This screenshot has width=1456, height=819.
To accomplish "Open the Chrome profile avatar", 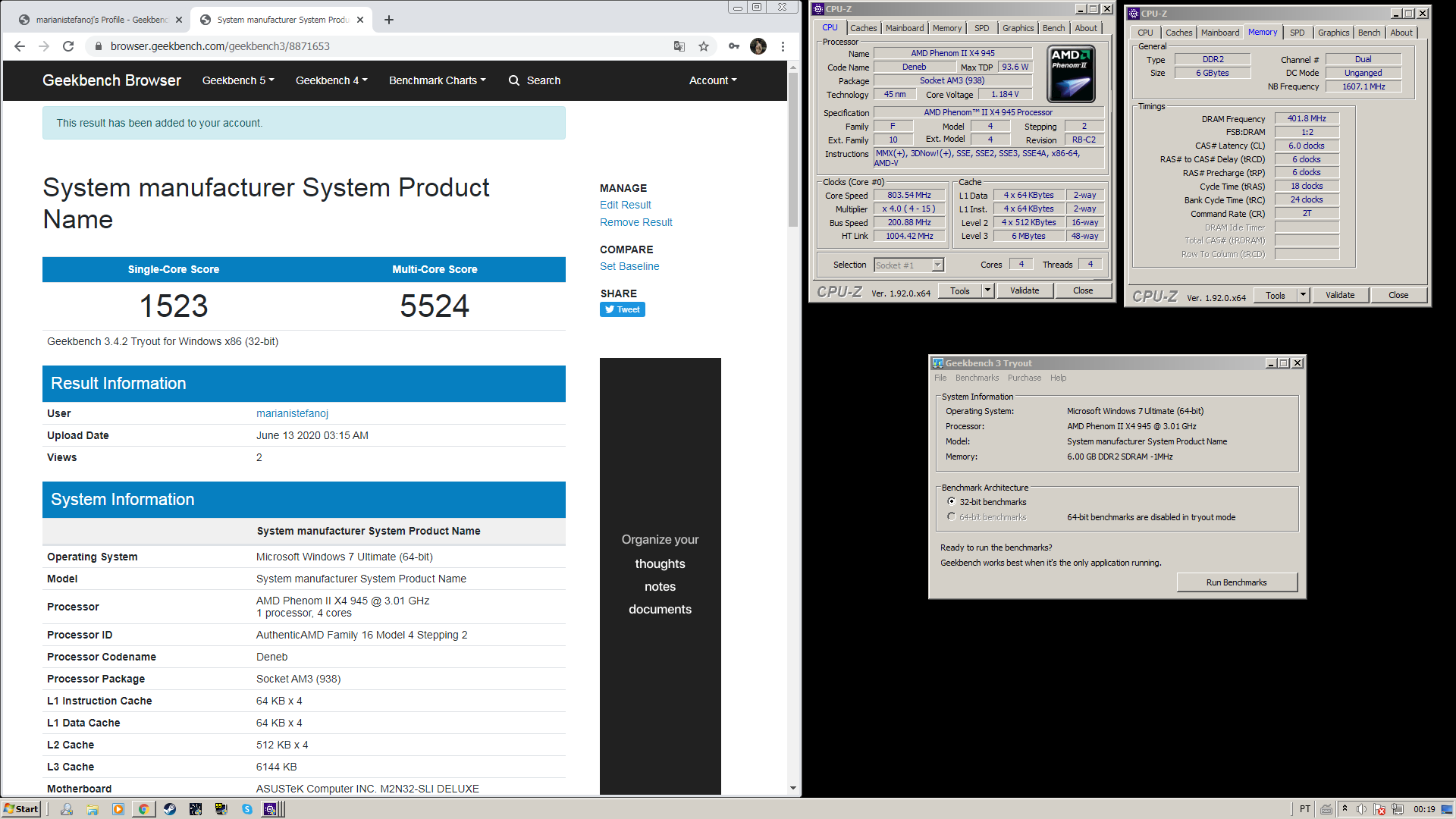I will pyautogui.click(x=758, y=46).
